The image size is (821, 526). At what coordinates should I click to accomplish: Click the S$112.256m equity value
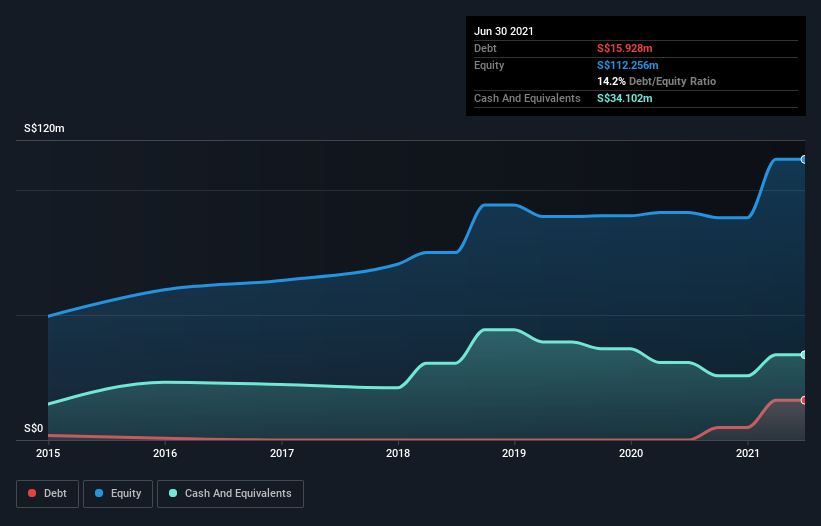point(628,65)
